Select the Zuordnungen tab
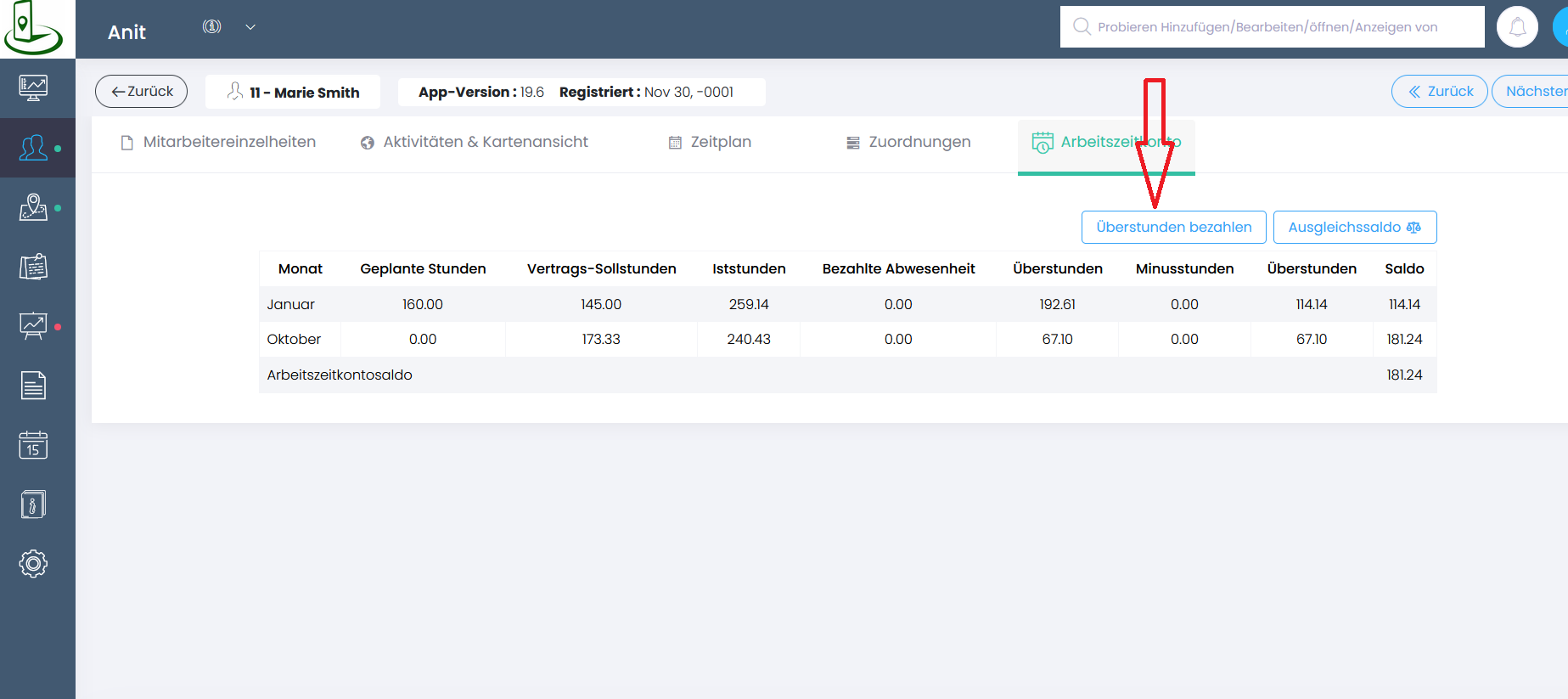The width and height of the screenshot is (1568, 699). click(908, 143)
